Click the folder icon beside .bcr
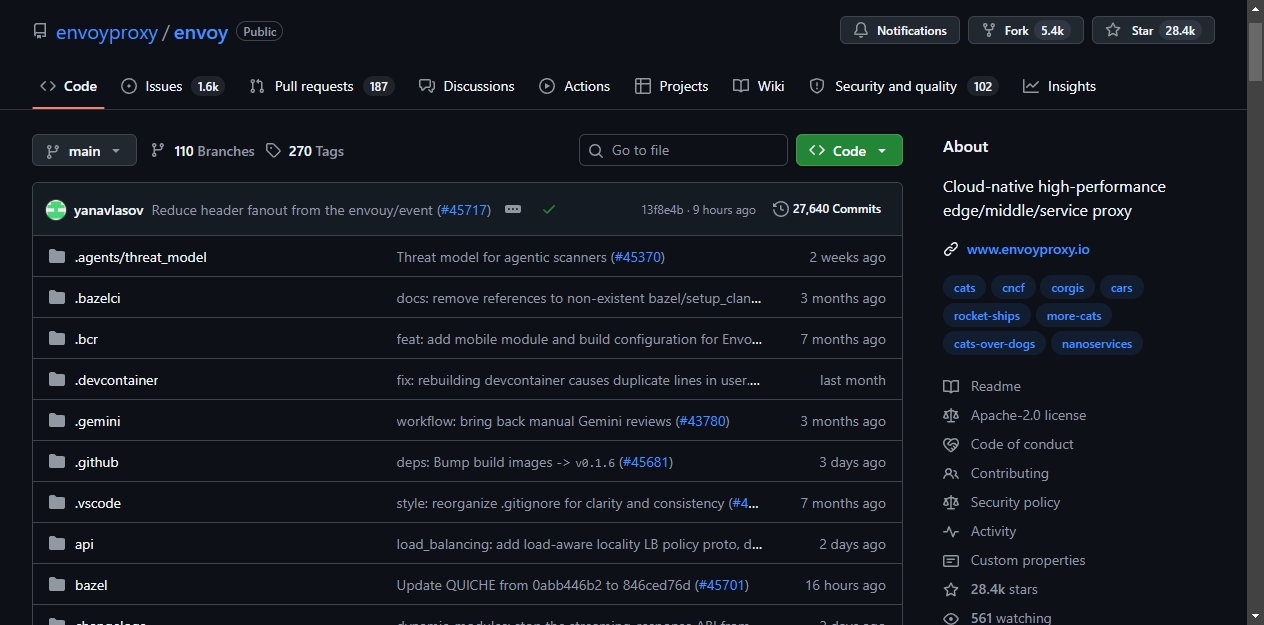This screenshot has width=1264, height=625. 56,339
